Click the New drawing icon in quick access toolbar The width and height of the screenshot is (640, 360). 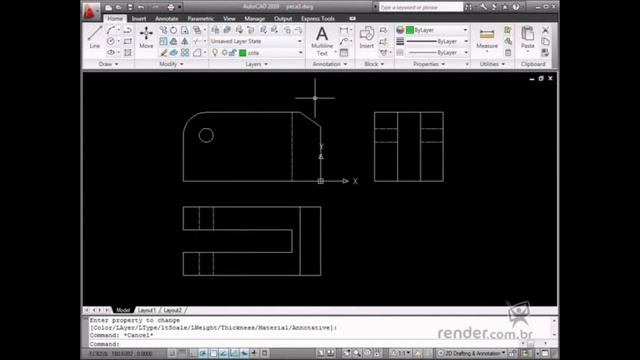tap(109, 7)
